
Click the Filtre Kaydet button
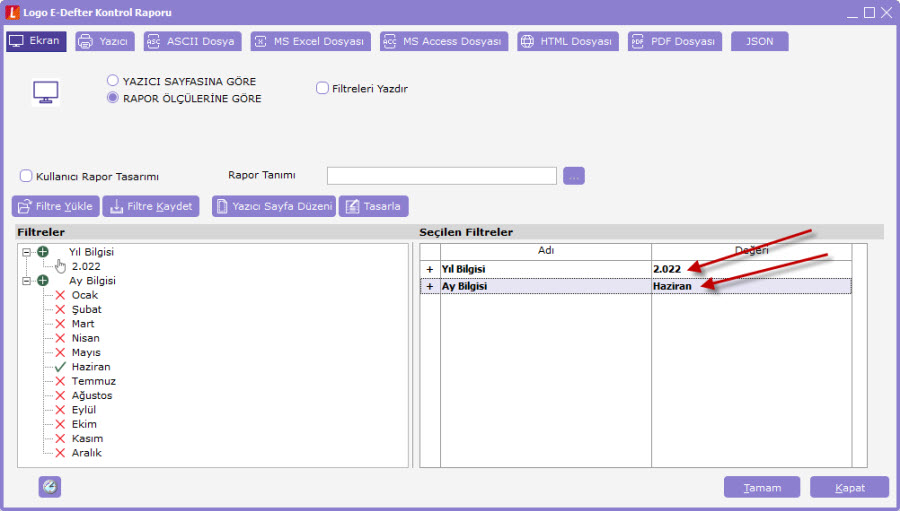pos(151,206)
